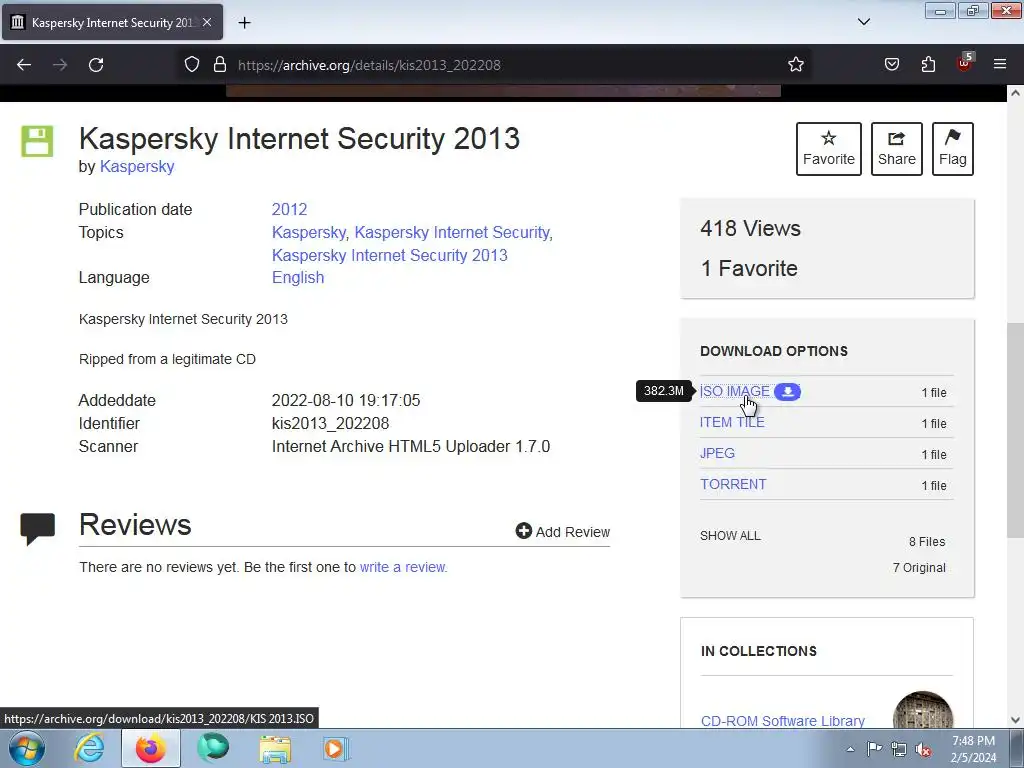
Task: Open the JPEG download option
Action: 717,453
